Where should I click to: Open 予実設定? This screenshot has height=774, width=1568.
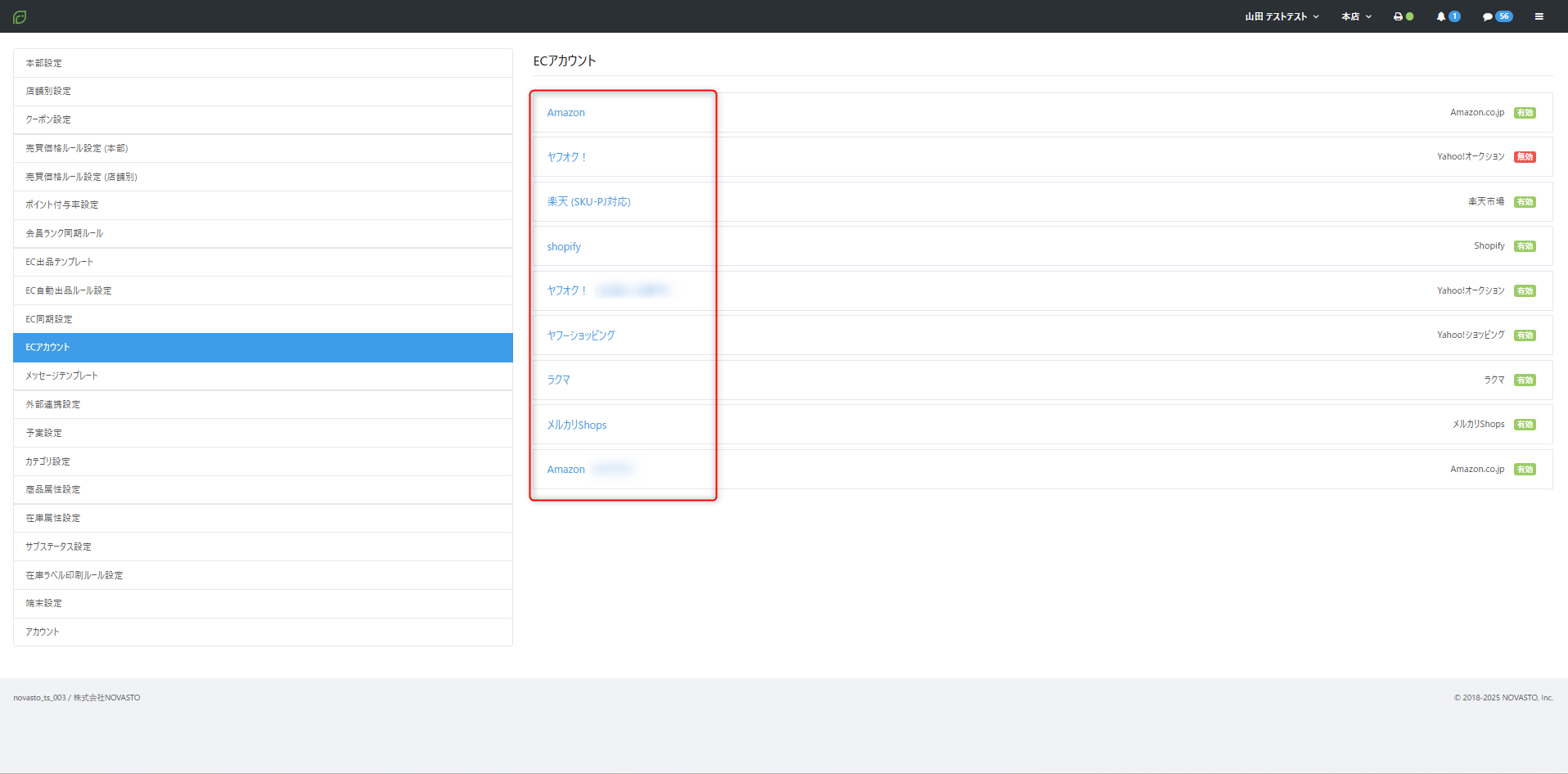tap(263, 433)
